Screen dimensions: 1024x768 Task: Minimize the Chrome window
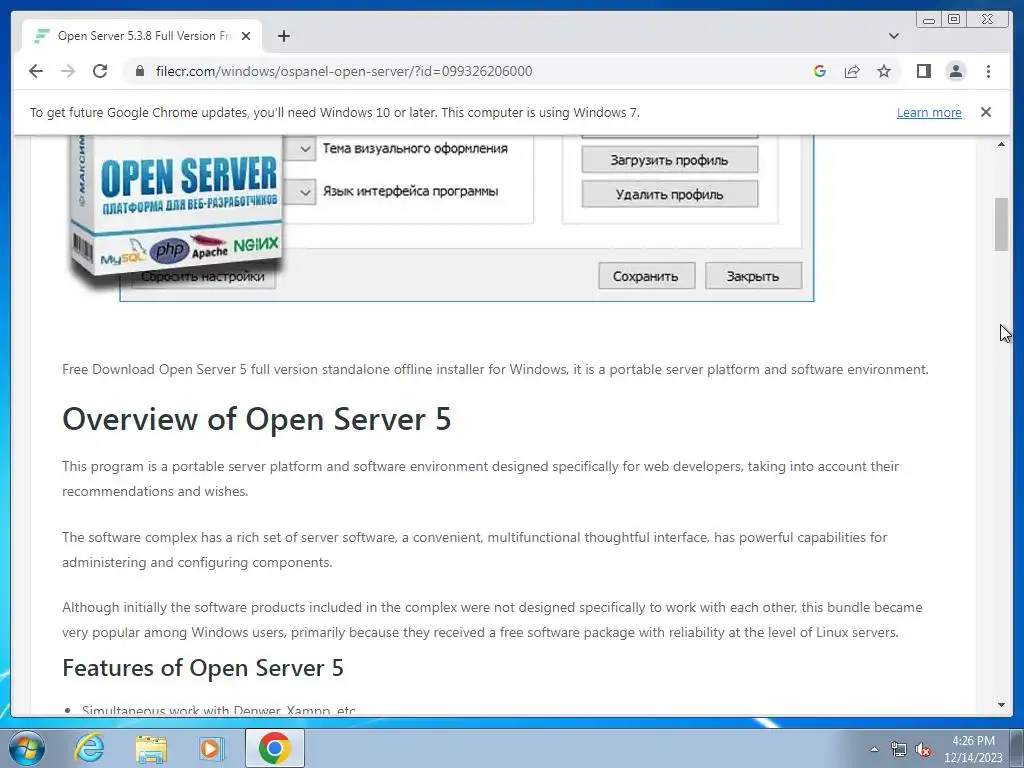pyautogui.click(x=929, y=20)
